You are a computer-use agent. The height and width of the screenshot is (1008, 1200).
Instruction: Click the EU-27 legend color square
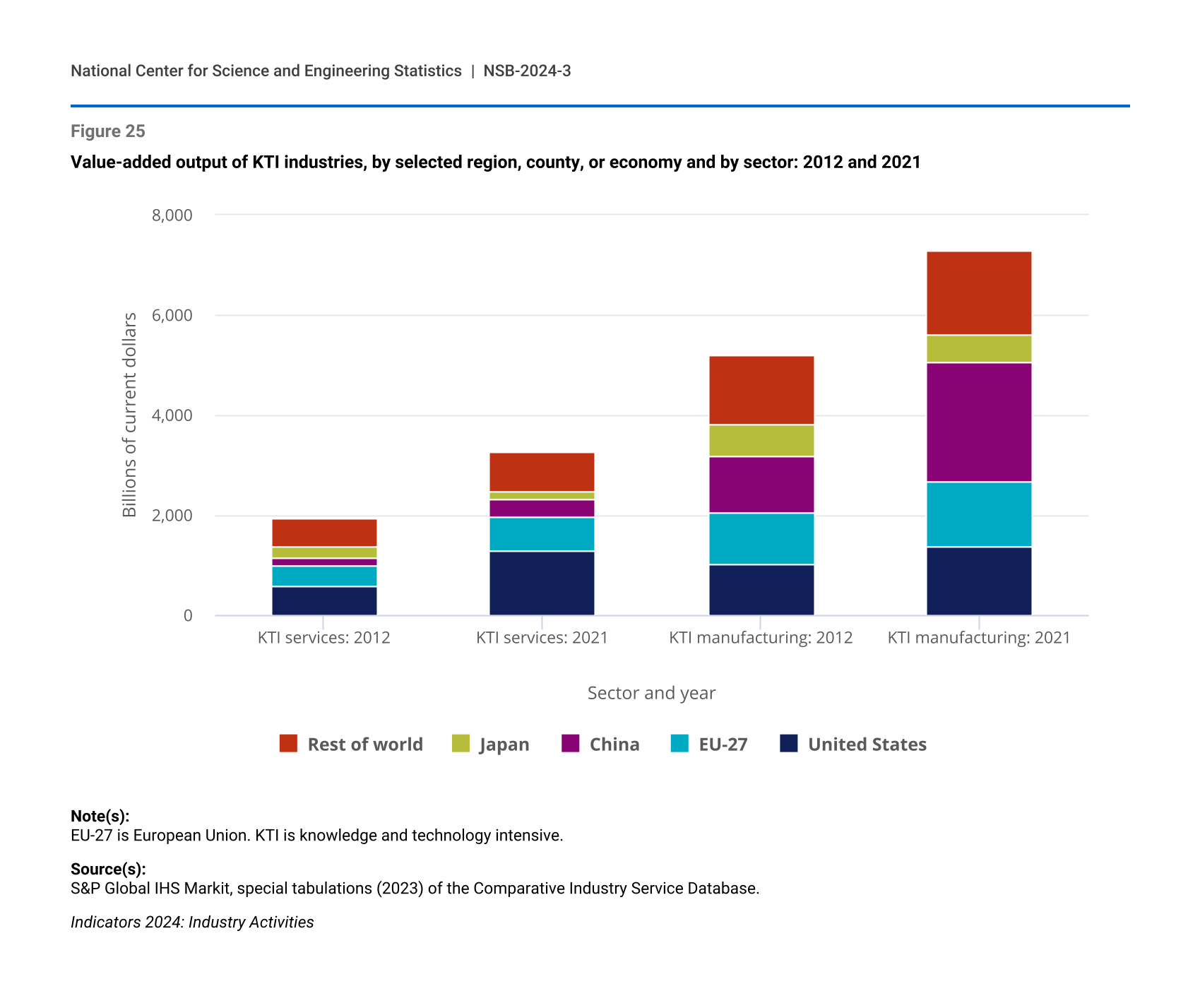pos(679,743)
